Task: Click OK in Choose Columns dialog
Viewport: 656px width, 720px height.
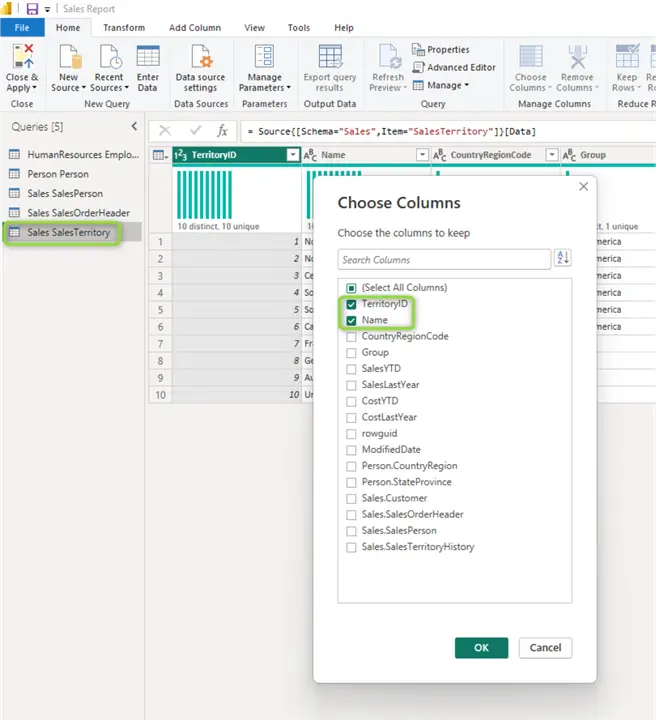Action: 482,648
